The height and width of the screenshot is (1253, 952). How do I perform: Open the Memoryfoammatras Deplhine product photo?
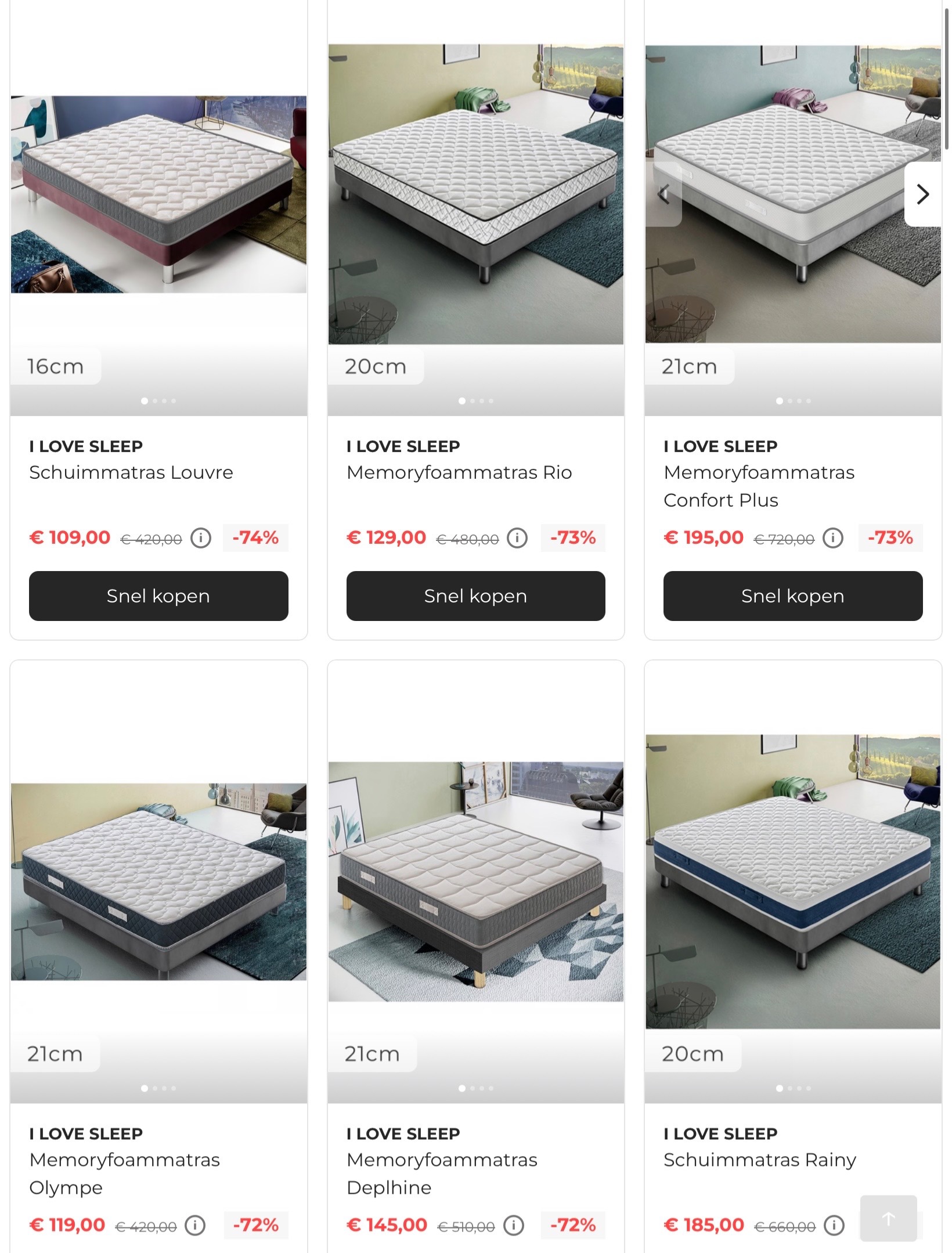click(476, 882)
